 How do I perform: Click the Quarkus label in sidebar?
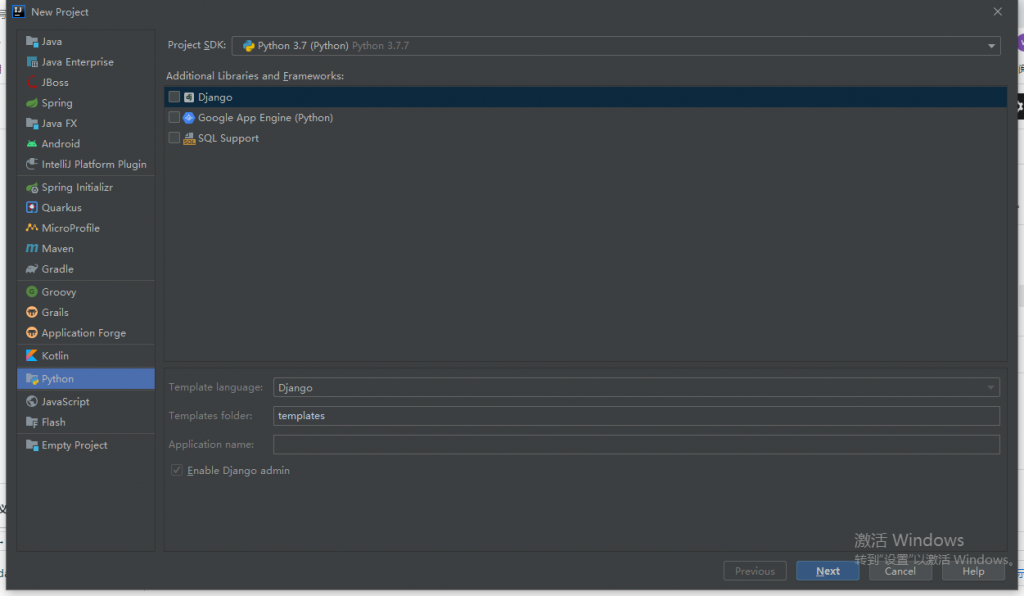61,208
